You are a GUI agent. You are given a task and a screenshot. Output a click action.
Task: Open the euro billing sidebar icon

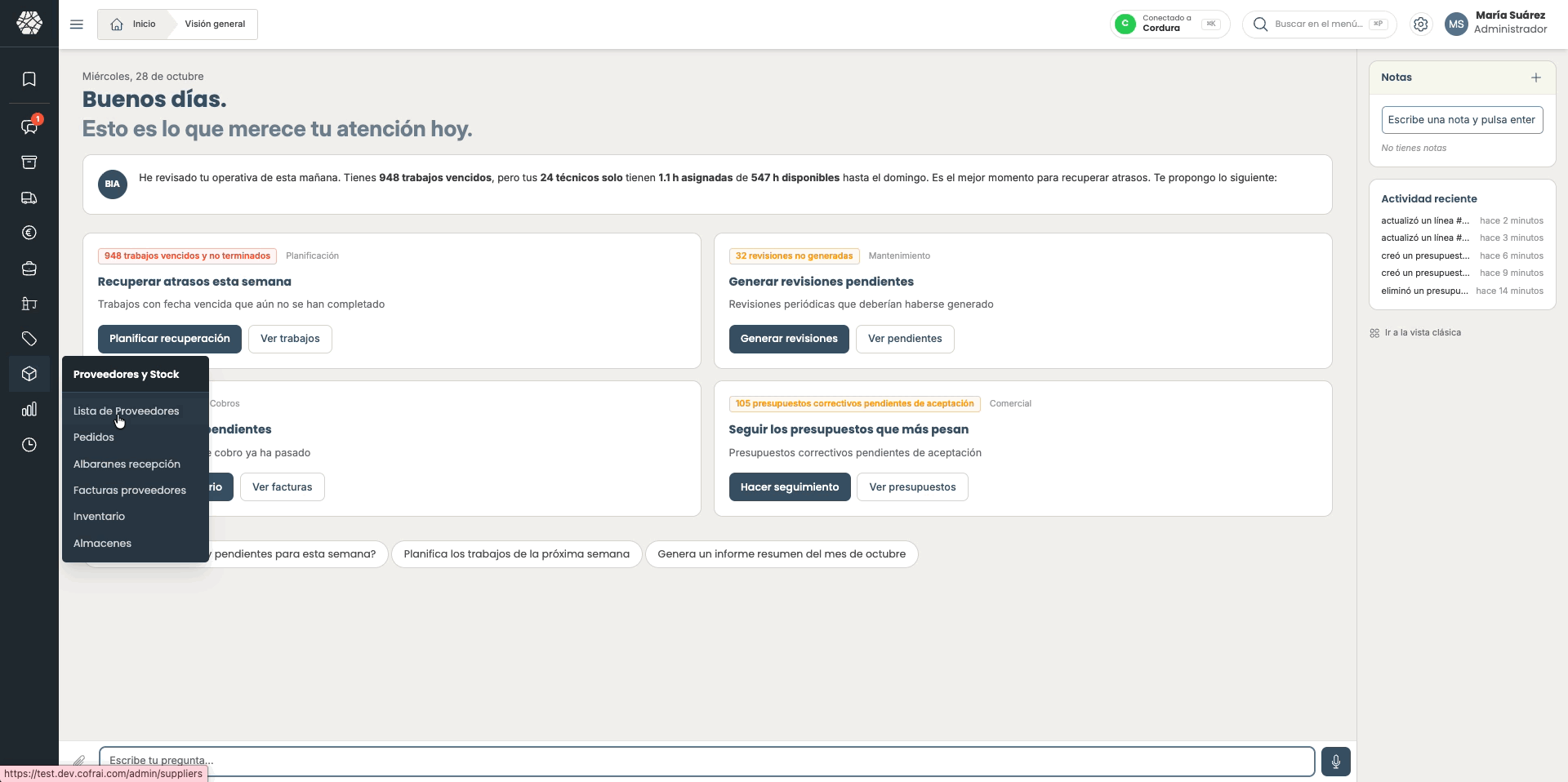29,233
